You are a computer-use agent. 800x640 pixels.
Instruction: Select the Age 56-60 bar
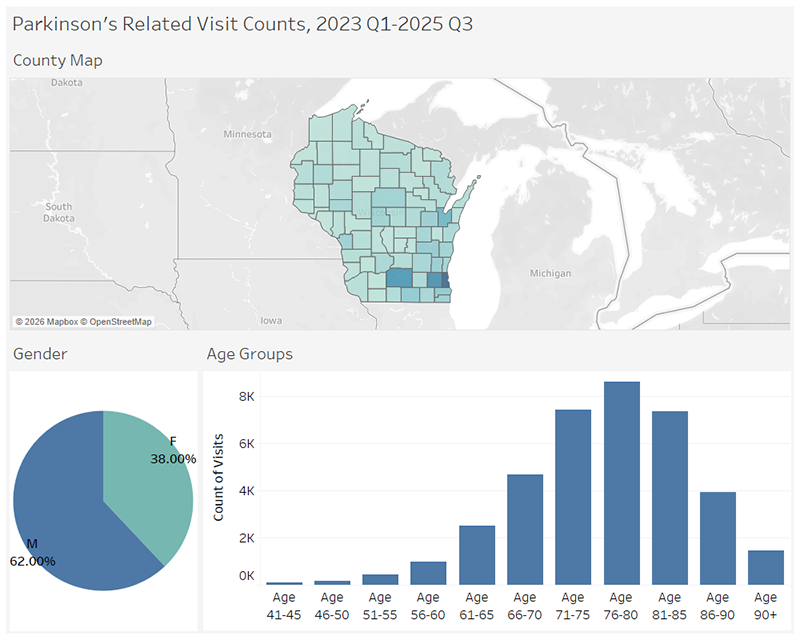click(429, 573)
